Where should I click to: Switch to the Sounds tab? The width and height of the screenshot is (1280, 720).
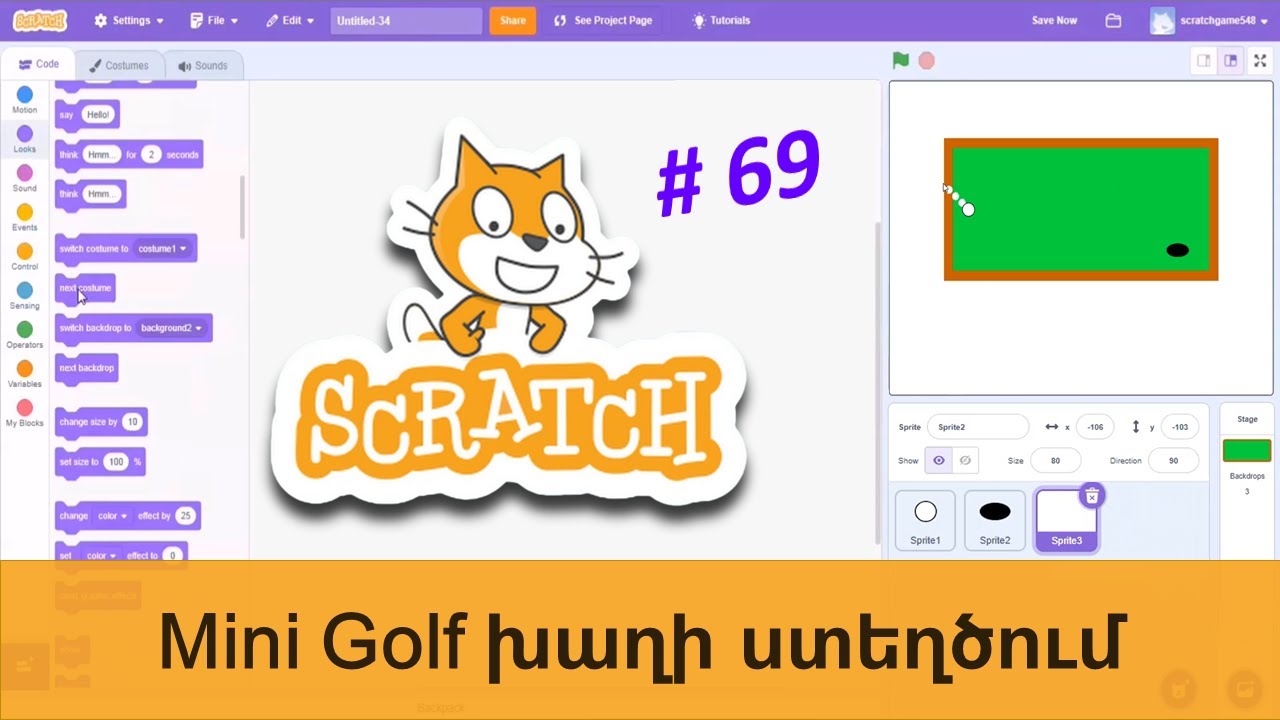click(203, 65)
